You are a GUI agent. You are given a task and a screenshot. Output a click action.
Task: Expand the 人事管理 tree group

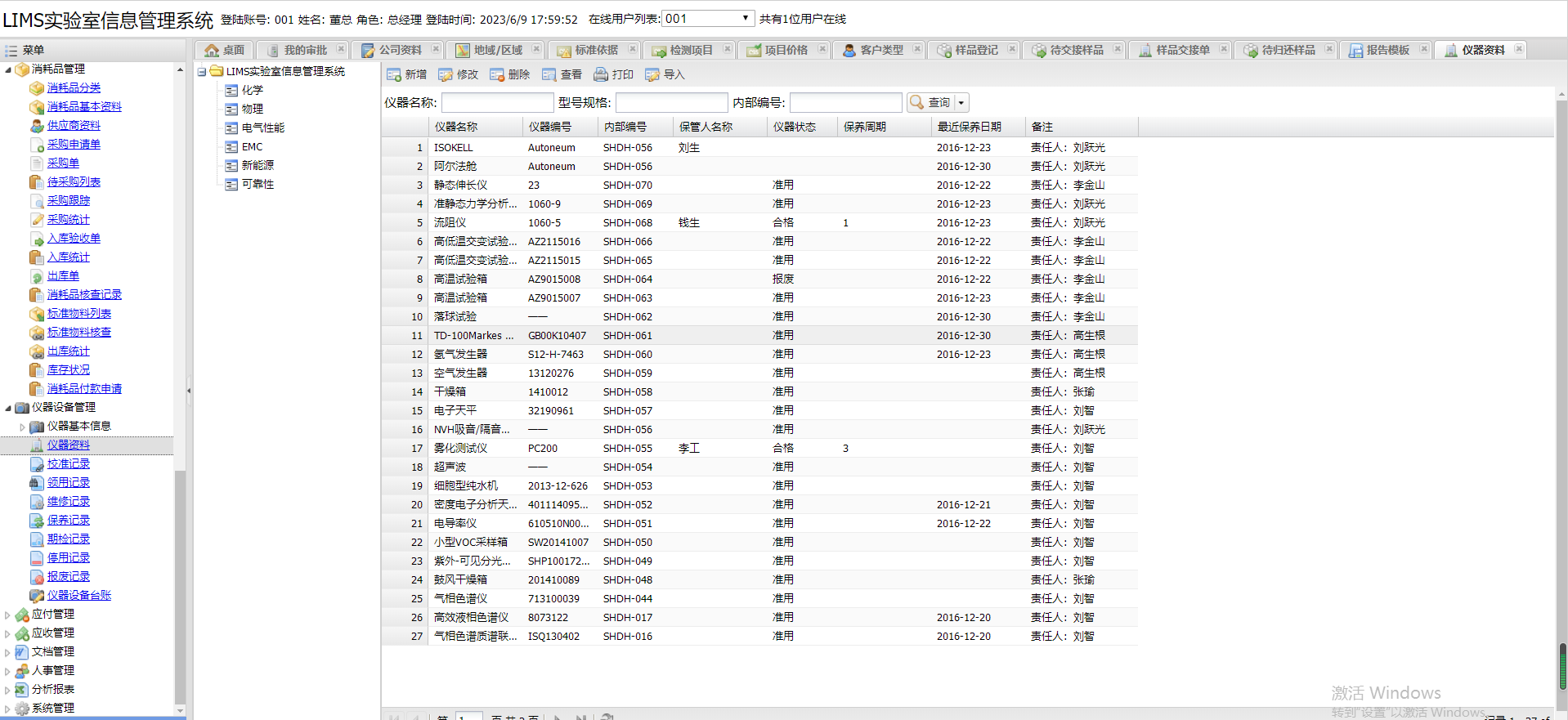[8, 671]
